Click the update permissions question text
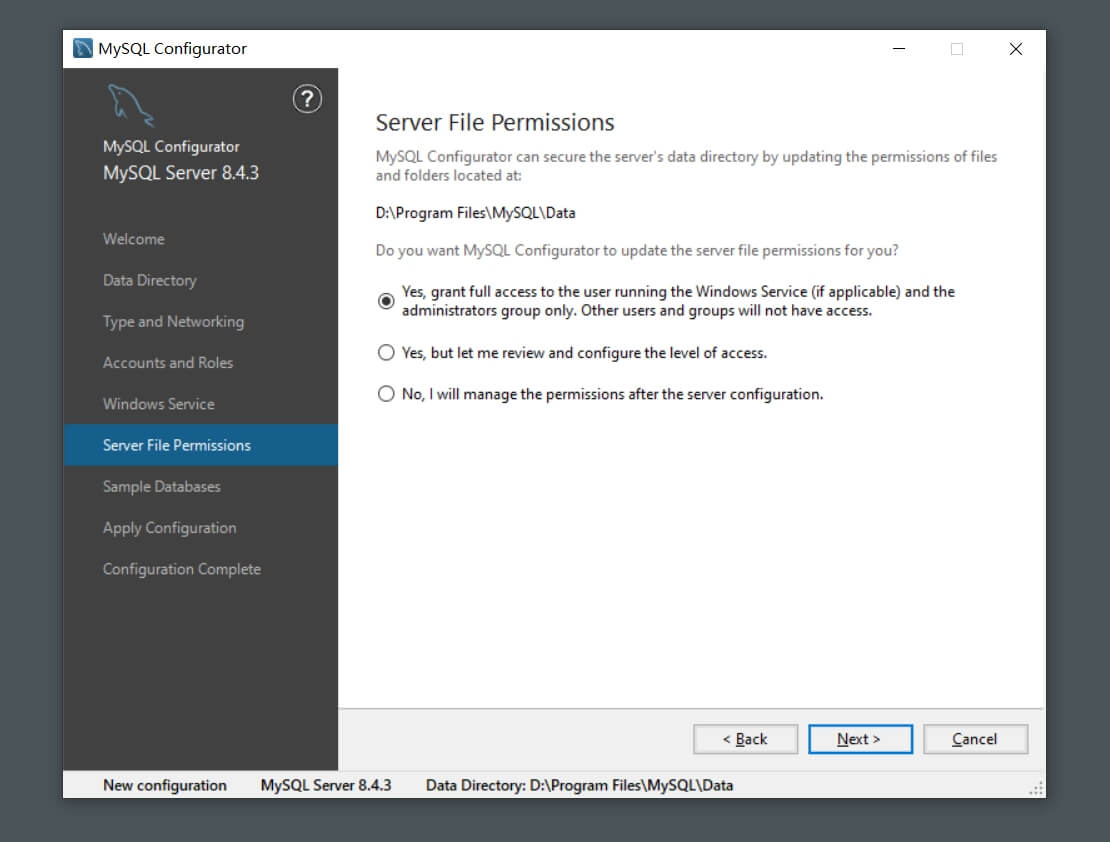The height and width of the screenshot is (842, 1110). pyautogui.click(x=637, y=251)
